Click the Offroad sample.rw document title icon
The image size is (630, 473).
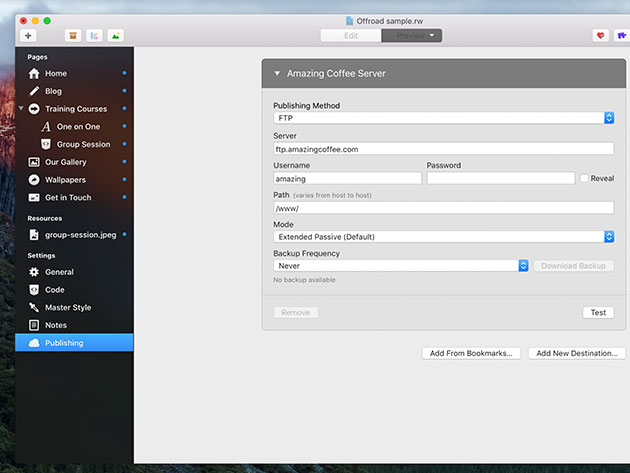[350, 21]
